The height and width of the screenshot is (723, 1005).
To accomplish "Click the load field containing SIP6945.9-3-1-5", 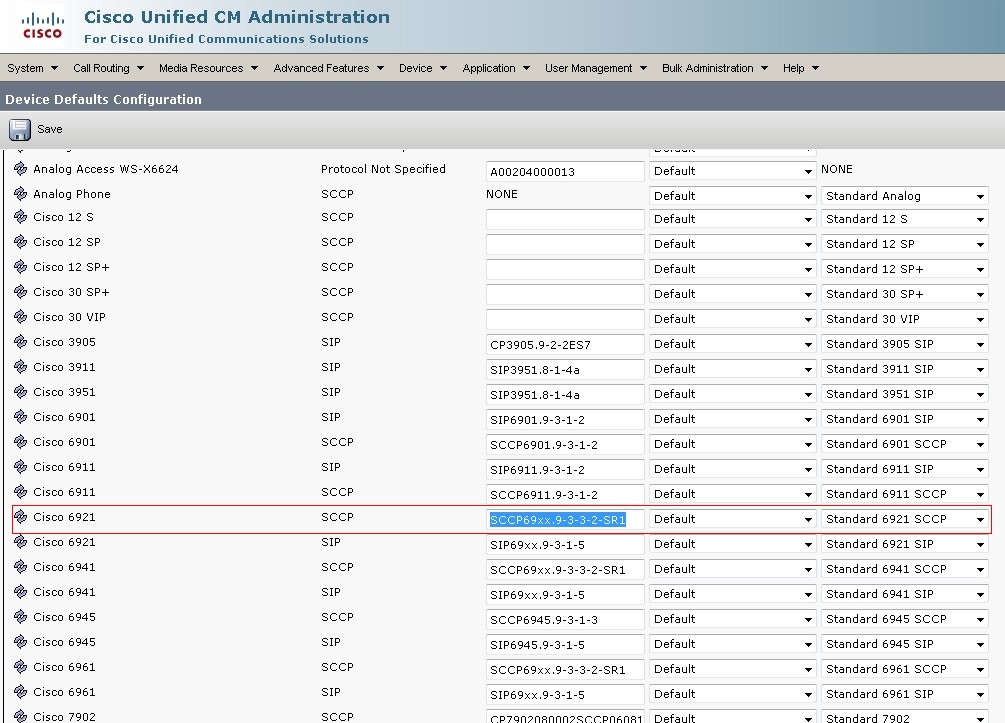I will (565, 644).
